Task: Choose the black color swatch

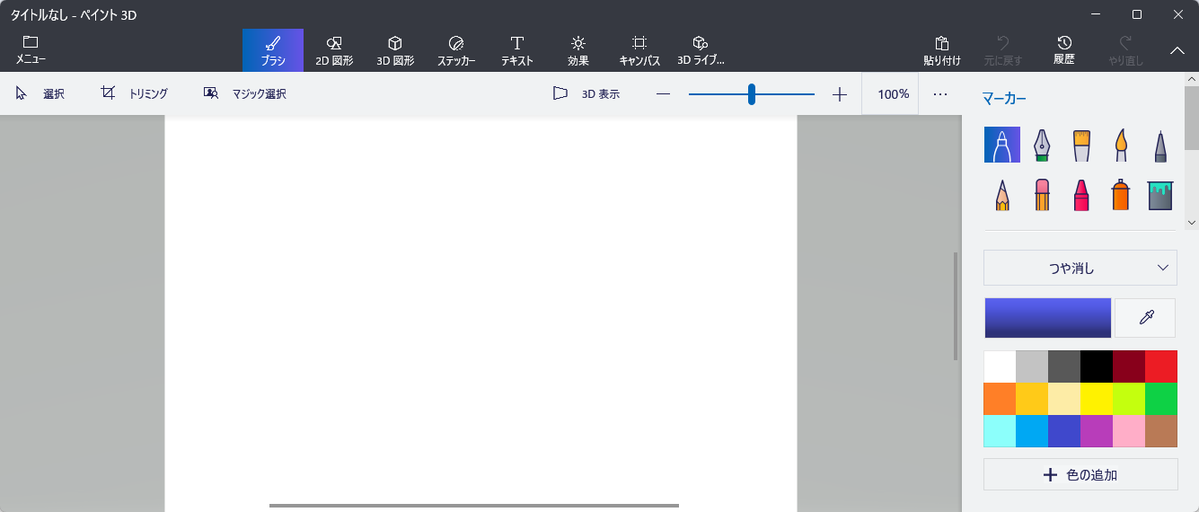Action: pyautogui.click(x=1097, y=366)
